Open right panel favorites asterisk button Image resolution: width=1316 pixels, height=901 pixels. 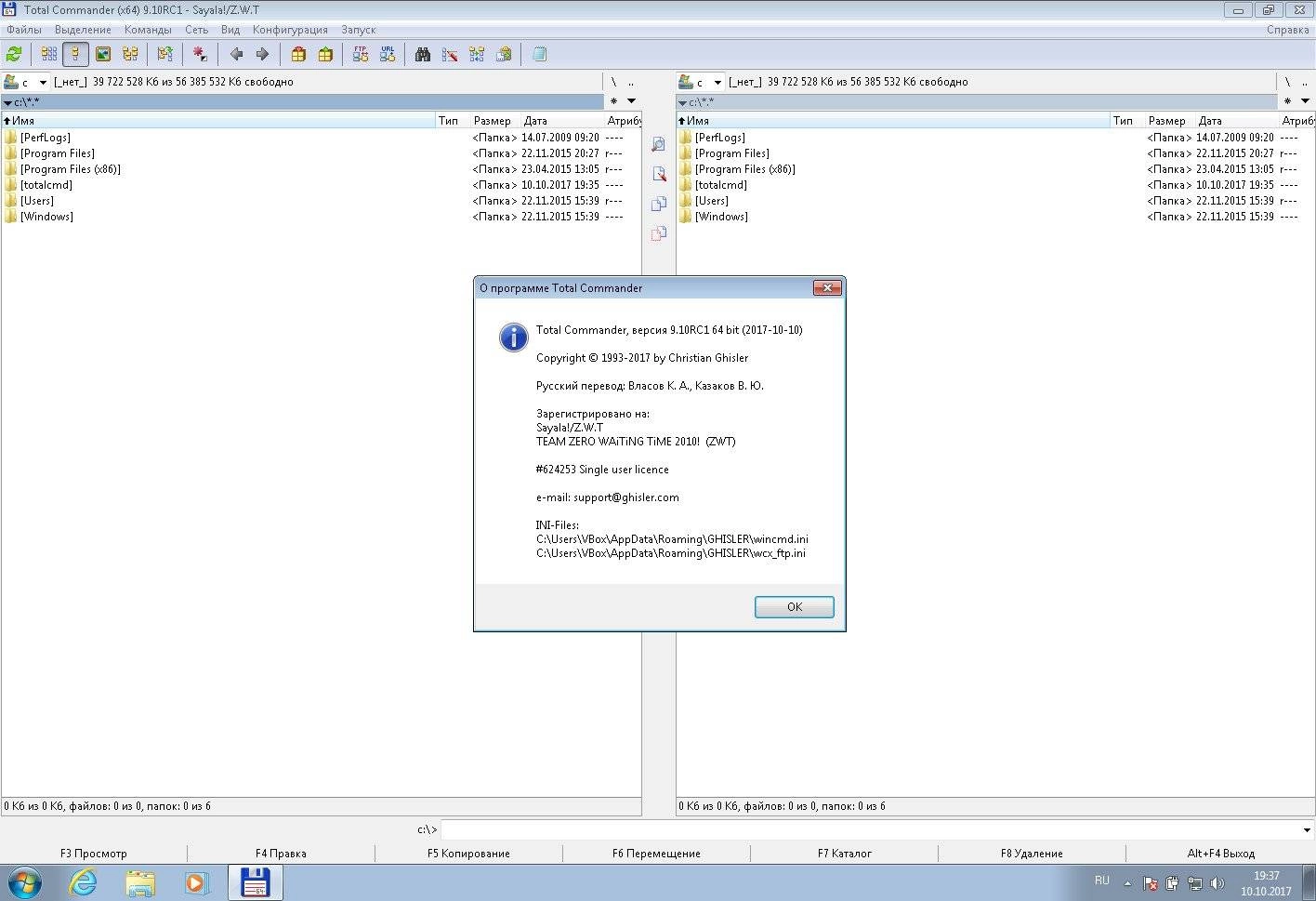point(1288,101)
